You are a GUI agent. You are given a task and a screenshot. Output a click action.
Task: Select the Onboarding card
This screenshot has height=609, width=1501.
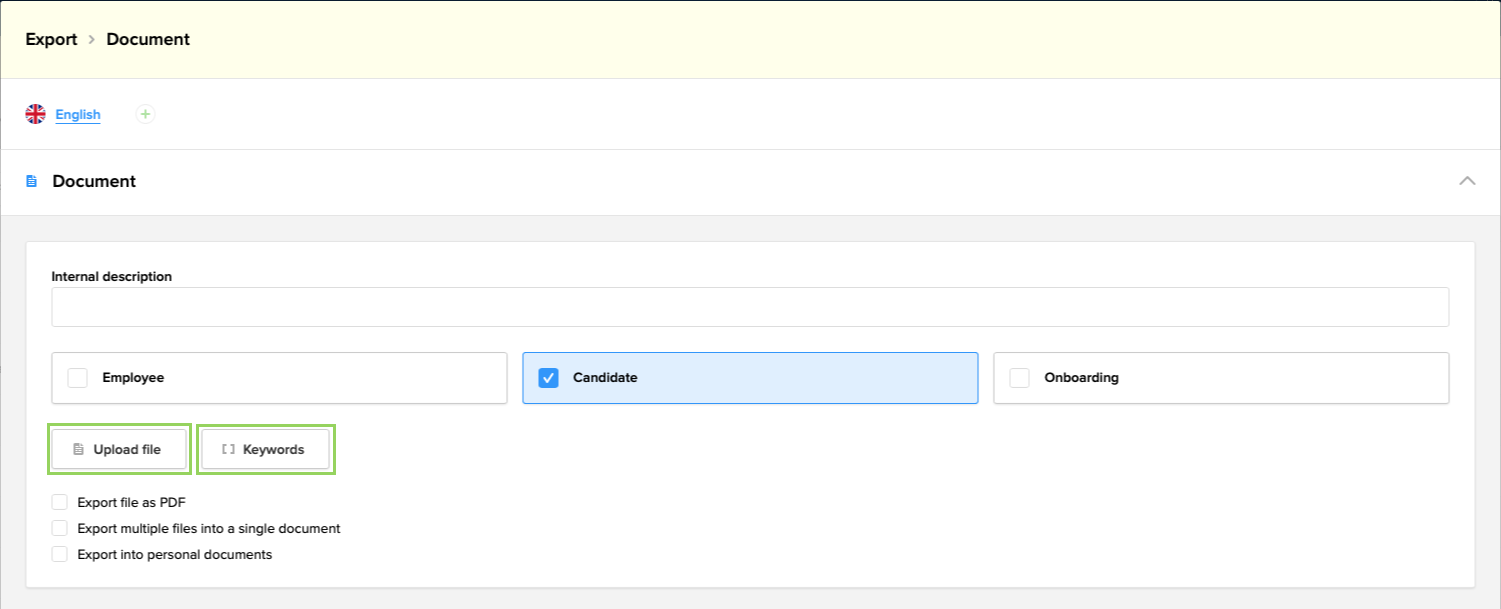[1220, 378]
